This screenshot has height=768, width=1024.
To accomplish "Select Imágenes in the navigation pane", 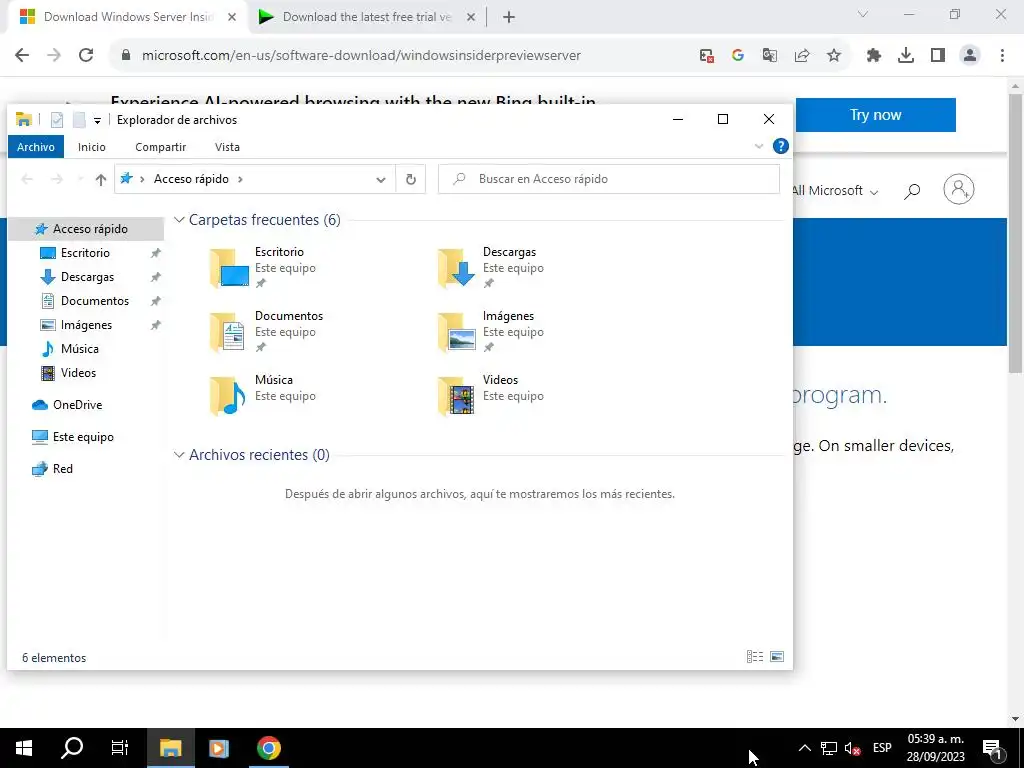I will 86,325.
